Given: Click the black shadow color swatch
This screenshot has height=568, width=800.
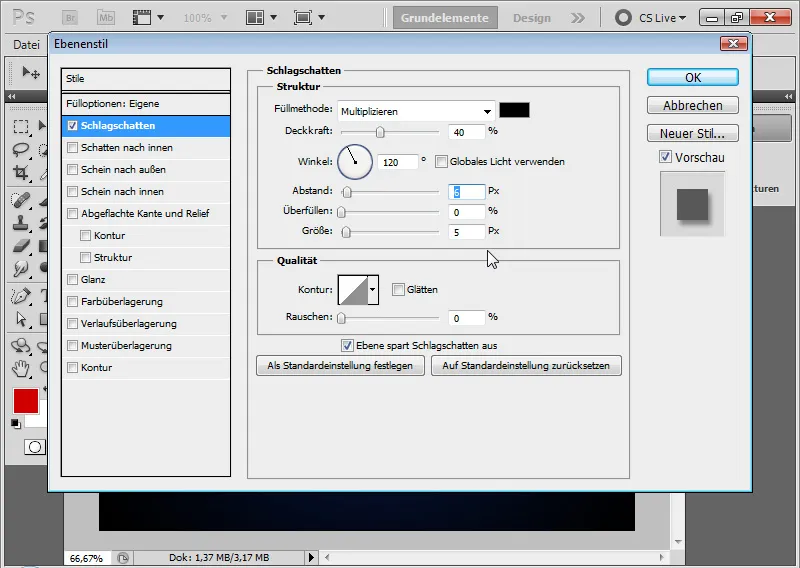Looking at the screenshot, I should click(x=514, y=110).
